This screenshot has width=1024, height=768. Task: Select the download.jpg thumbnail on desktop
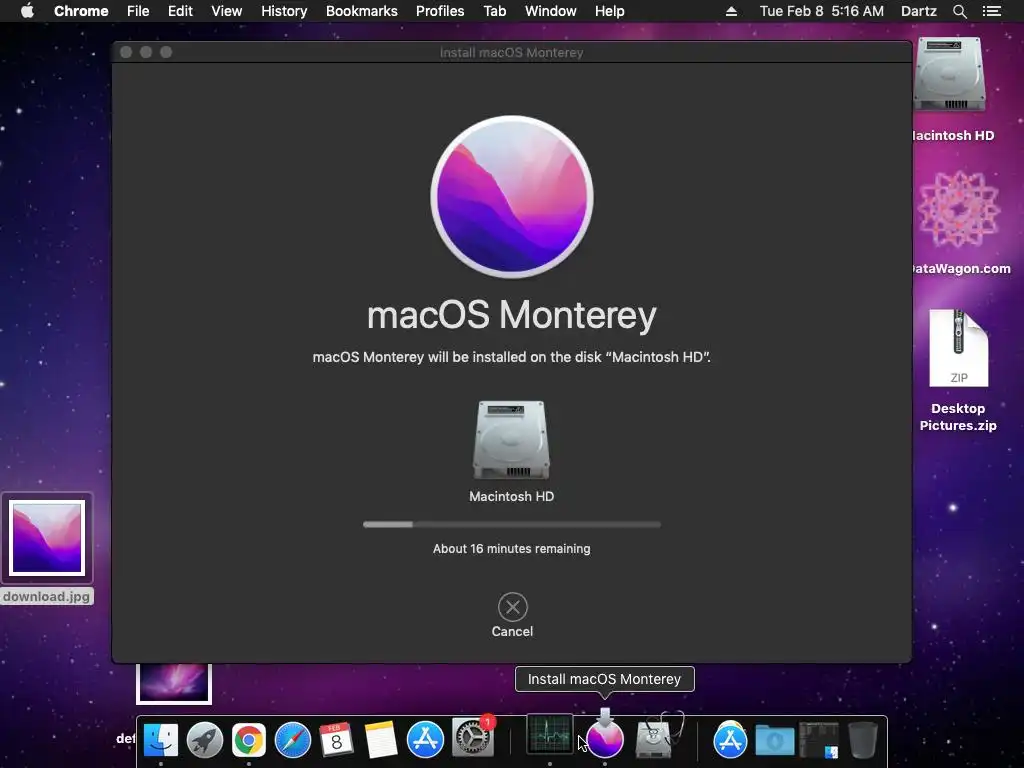[x=47, y=537]
